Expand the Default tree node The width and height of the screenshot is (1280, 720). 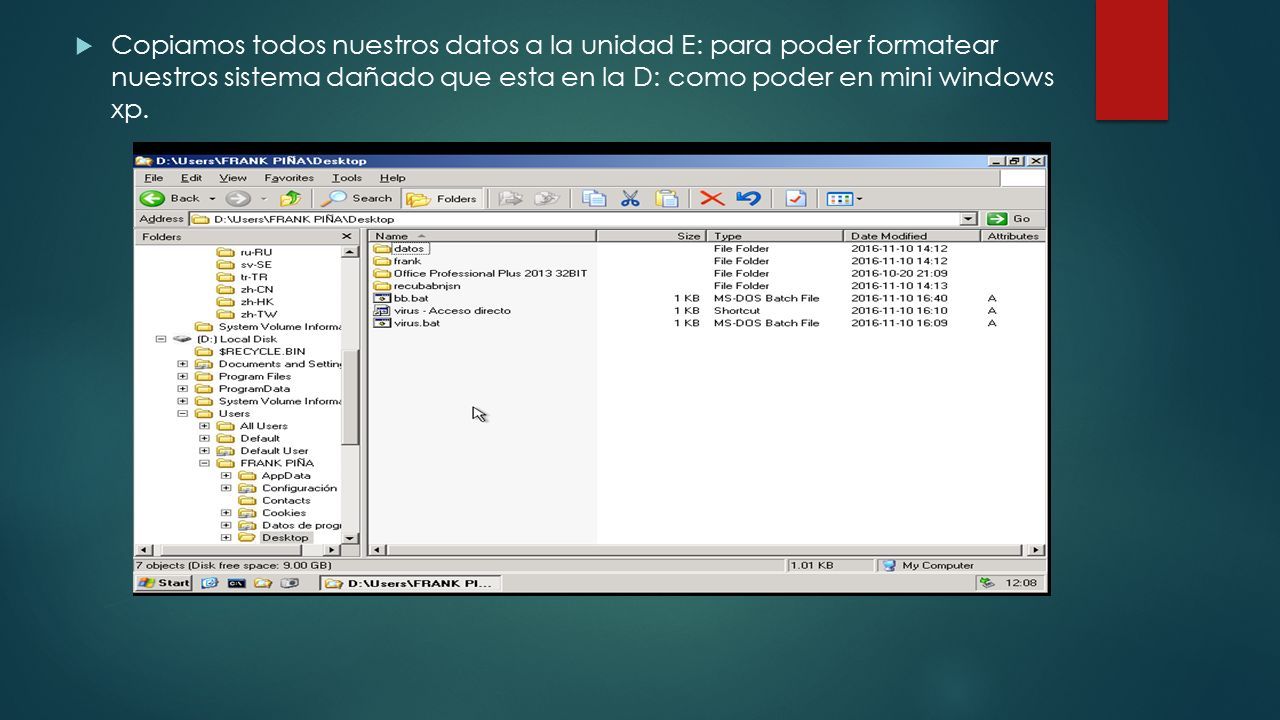click(204, 438)
